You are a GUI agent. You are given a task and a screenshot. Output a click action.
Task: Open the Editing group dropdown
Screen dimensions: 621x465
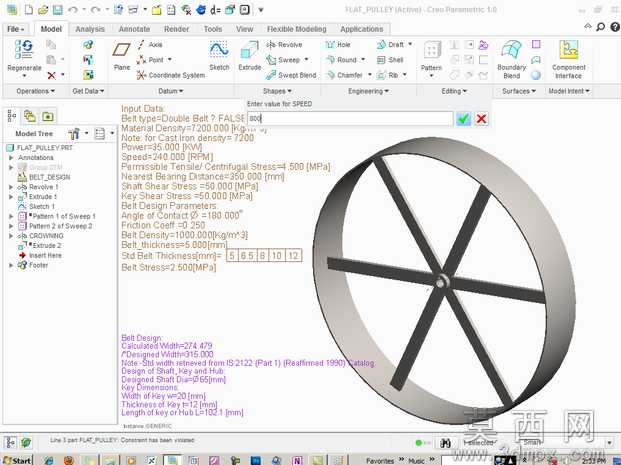click(454, 91)
